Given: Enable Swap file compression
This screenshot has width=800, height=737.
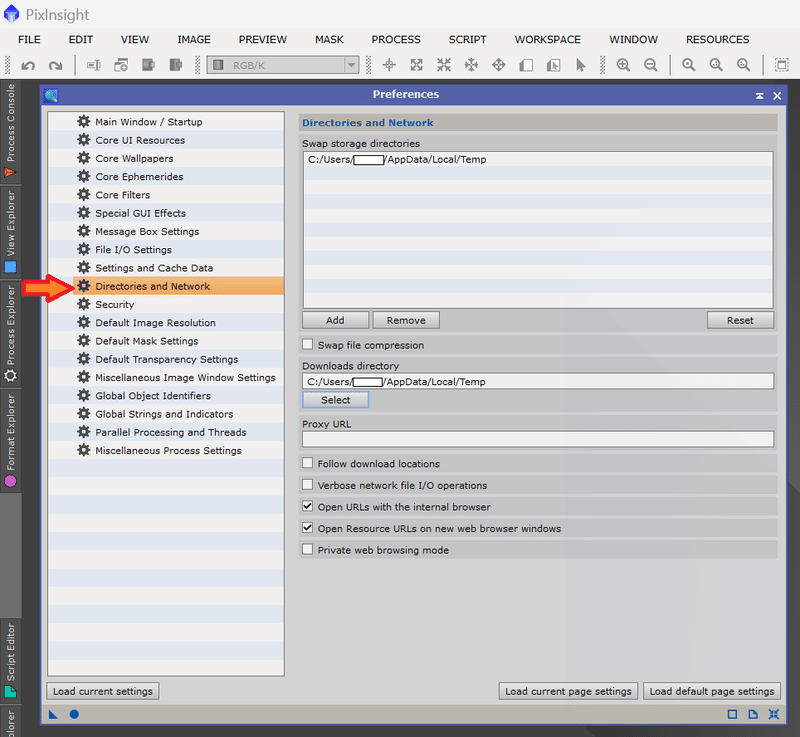Looking at the screenshot, I should pos(307,344).
